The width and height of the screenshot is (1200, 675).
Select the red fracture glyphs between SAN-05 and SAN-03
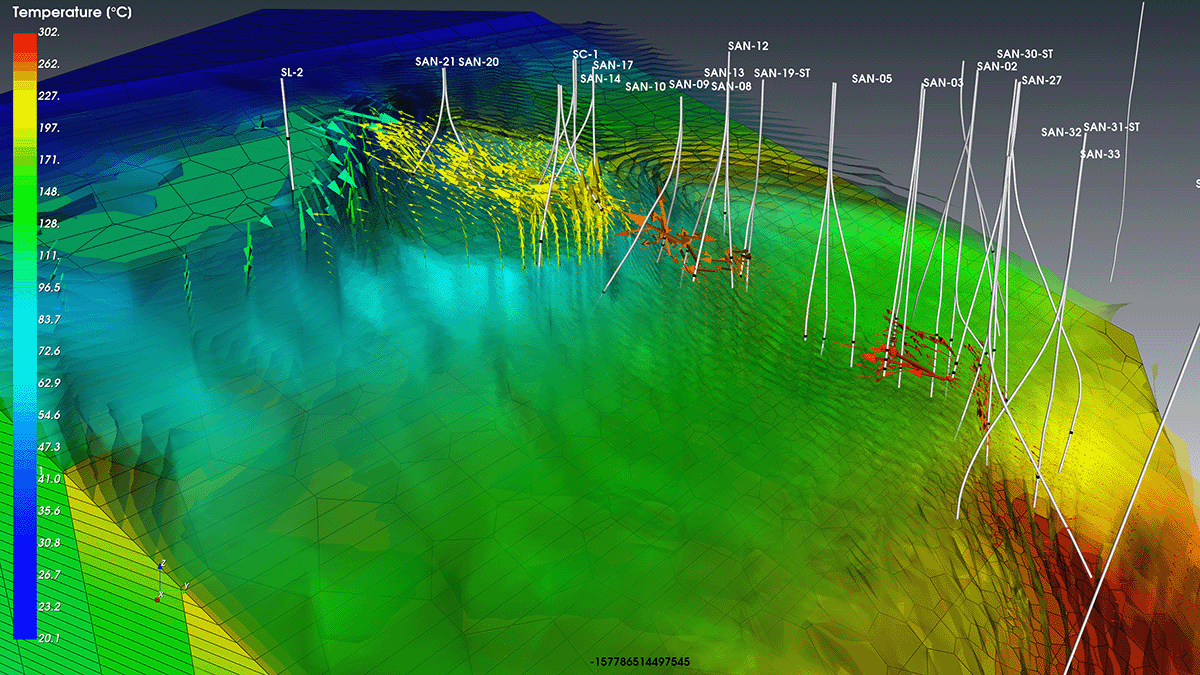point(910,360)
